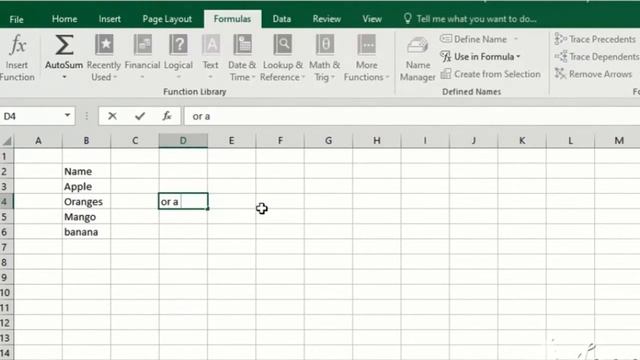Viewport: 640px width, 360px height.
Task: Select column A header
Action: coord(38,141)
